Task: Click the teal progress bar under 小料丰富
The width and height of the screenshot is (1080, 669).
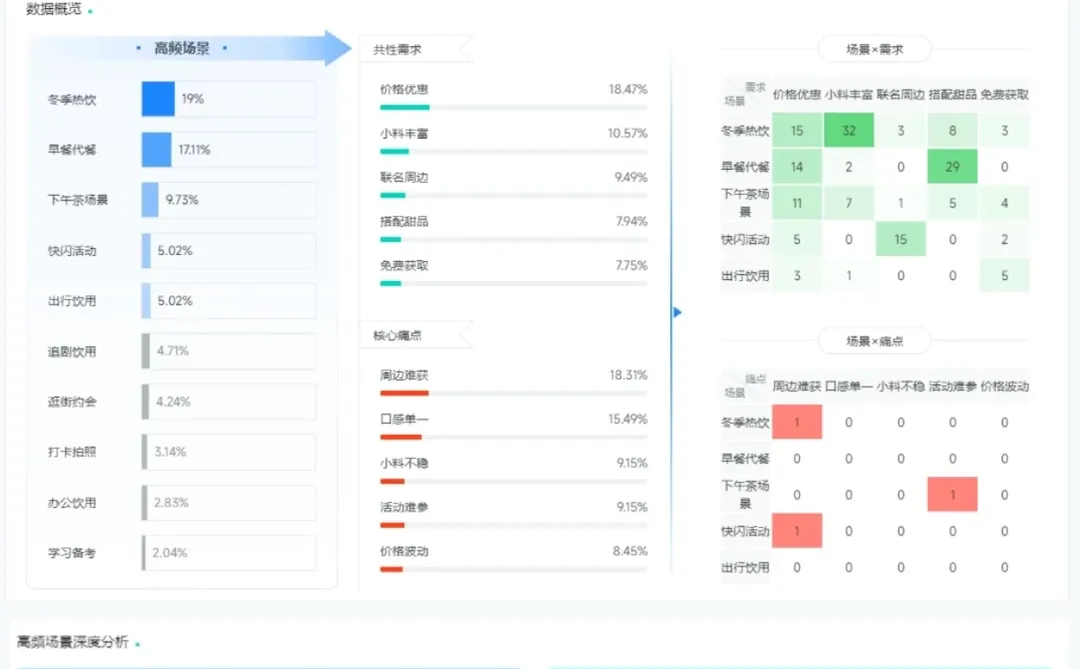Action: [x=395, y=152]
